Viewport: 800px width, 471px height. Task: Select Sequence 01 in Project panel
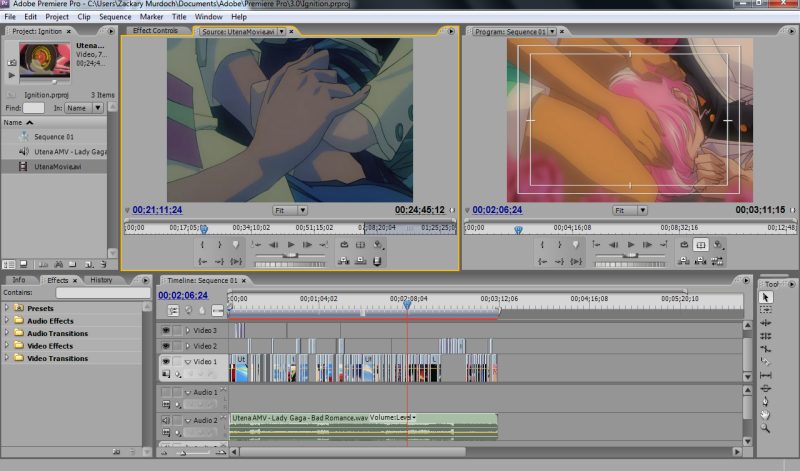pyautogui.click(x=54, y=137)
